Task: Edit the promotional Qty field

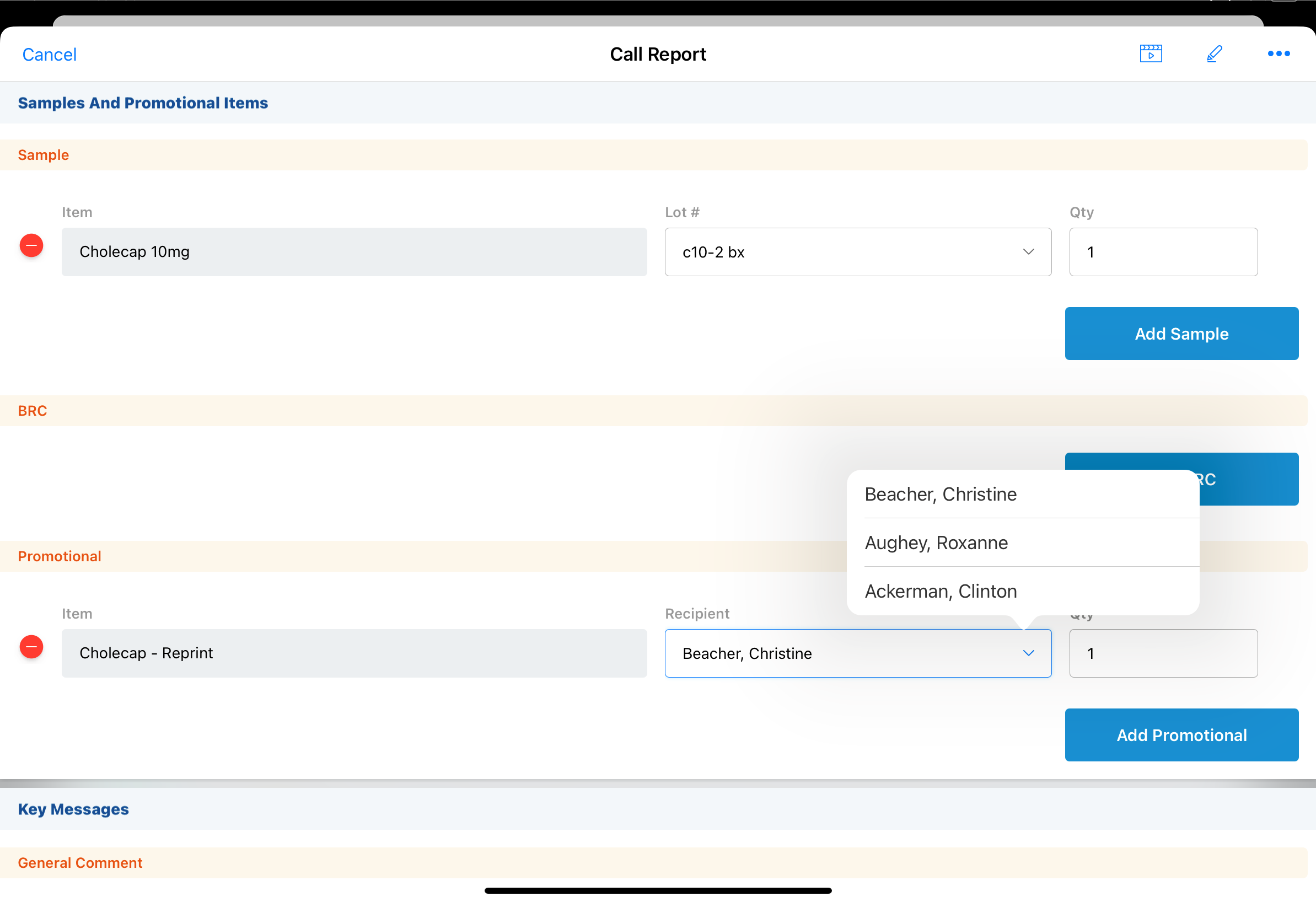Action: coord(1163,653)
